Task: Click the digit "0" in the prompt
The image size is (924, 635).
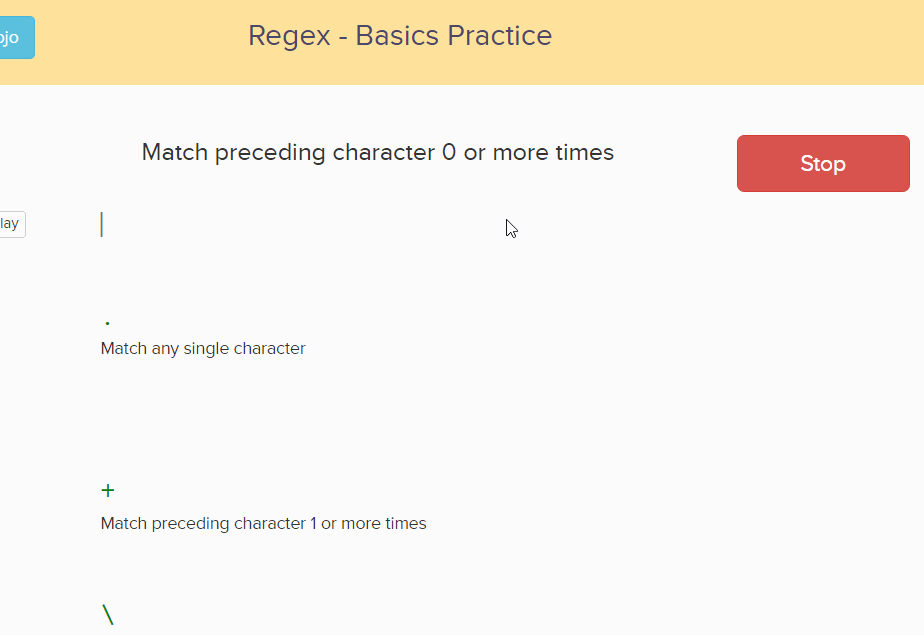Action: (x=449, y=153)
